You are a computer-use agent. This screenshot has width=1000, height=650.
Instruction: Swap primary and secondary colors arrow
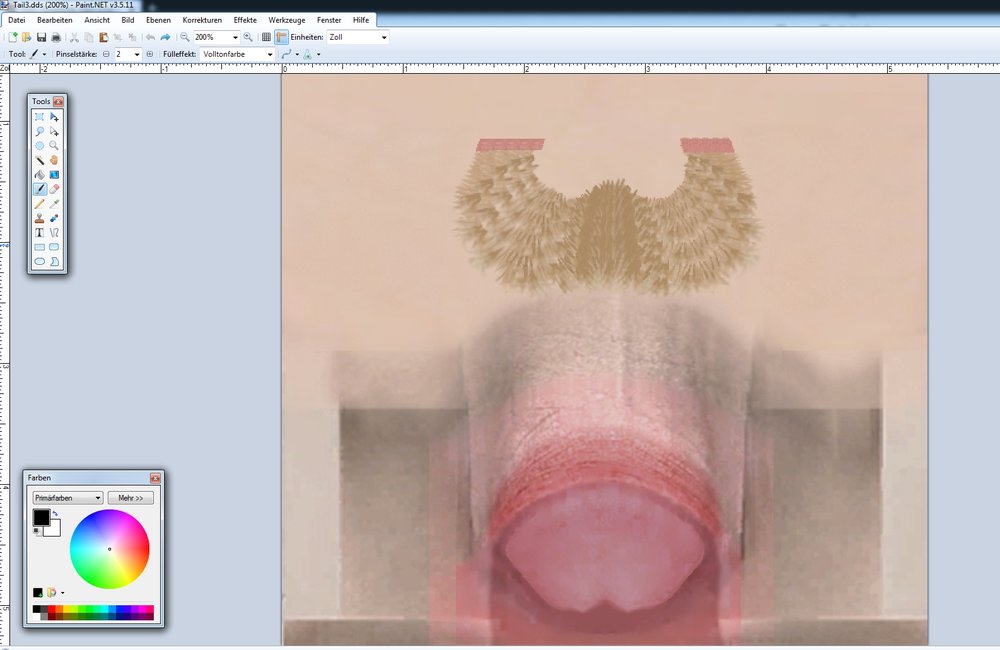55,513
